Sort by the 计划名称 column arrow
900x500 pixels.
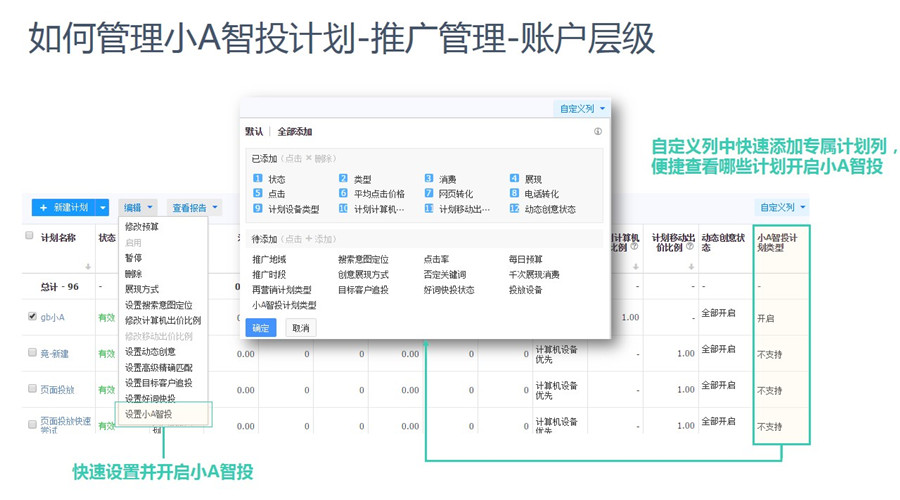[x=88, y=266]
